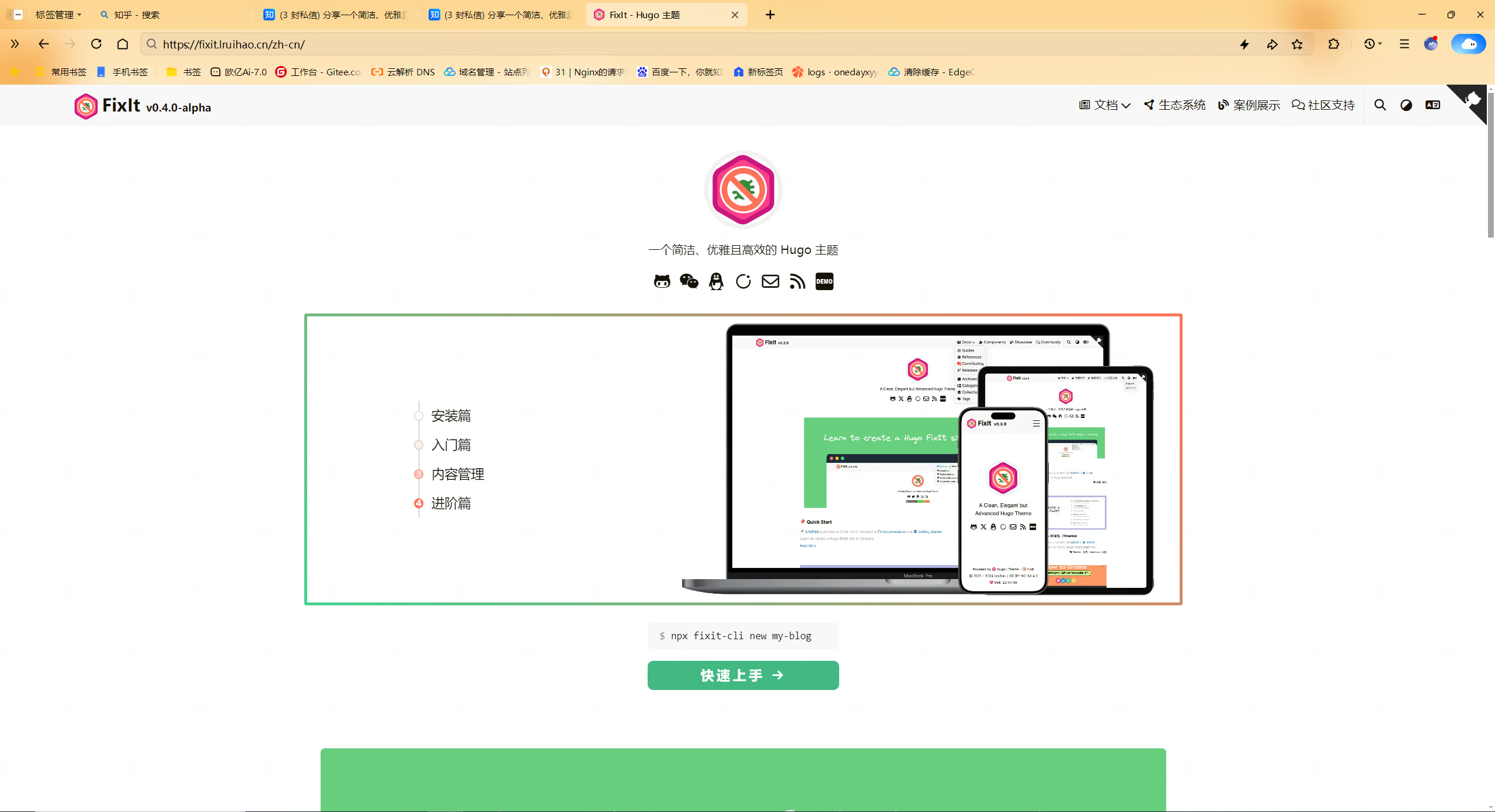Select the 内容管理 timeline entry
Screen dimensions: 1495x812
click(x=458, y=474)
